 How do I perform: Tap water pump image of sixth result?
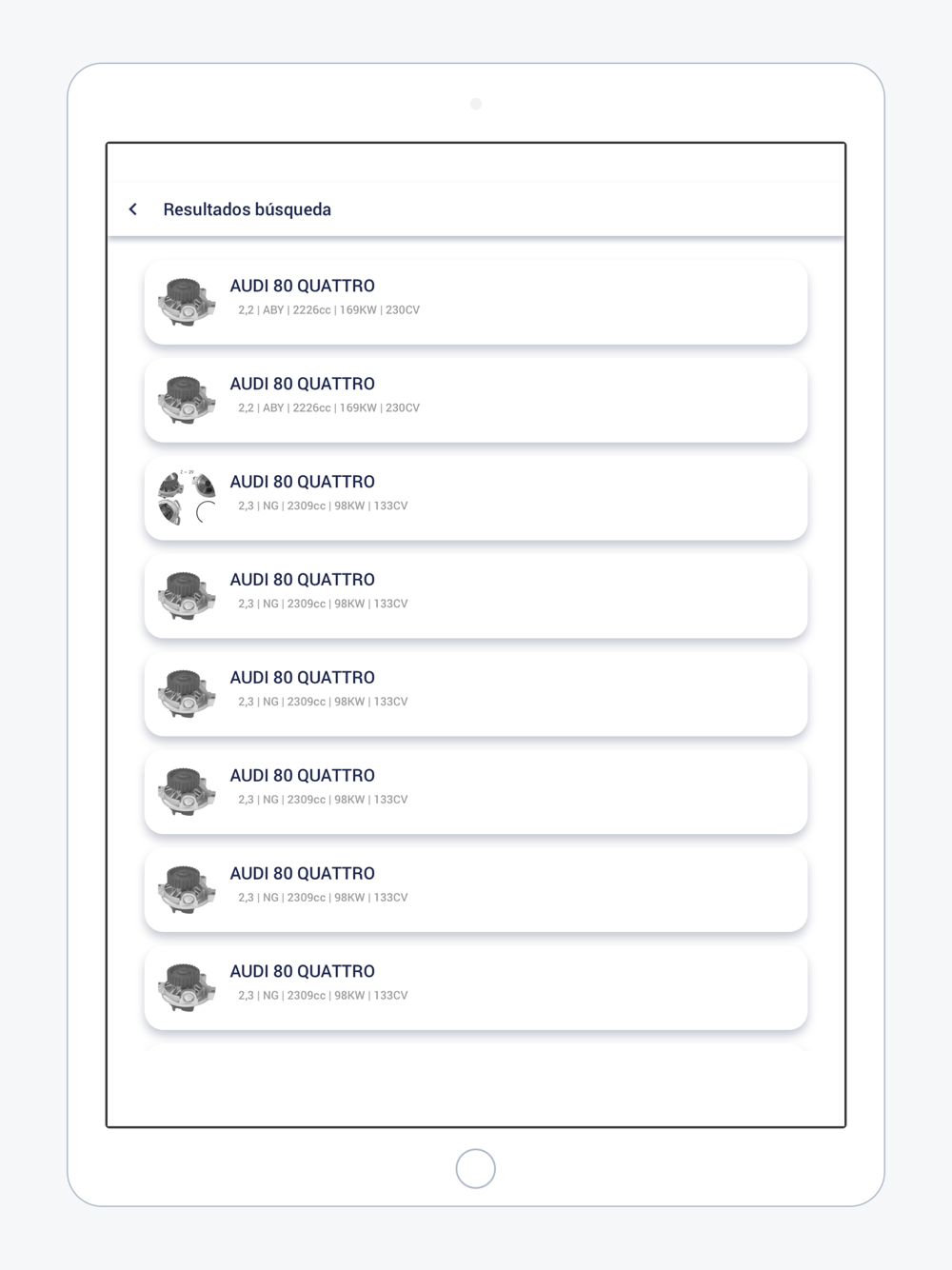point(187,792)
